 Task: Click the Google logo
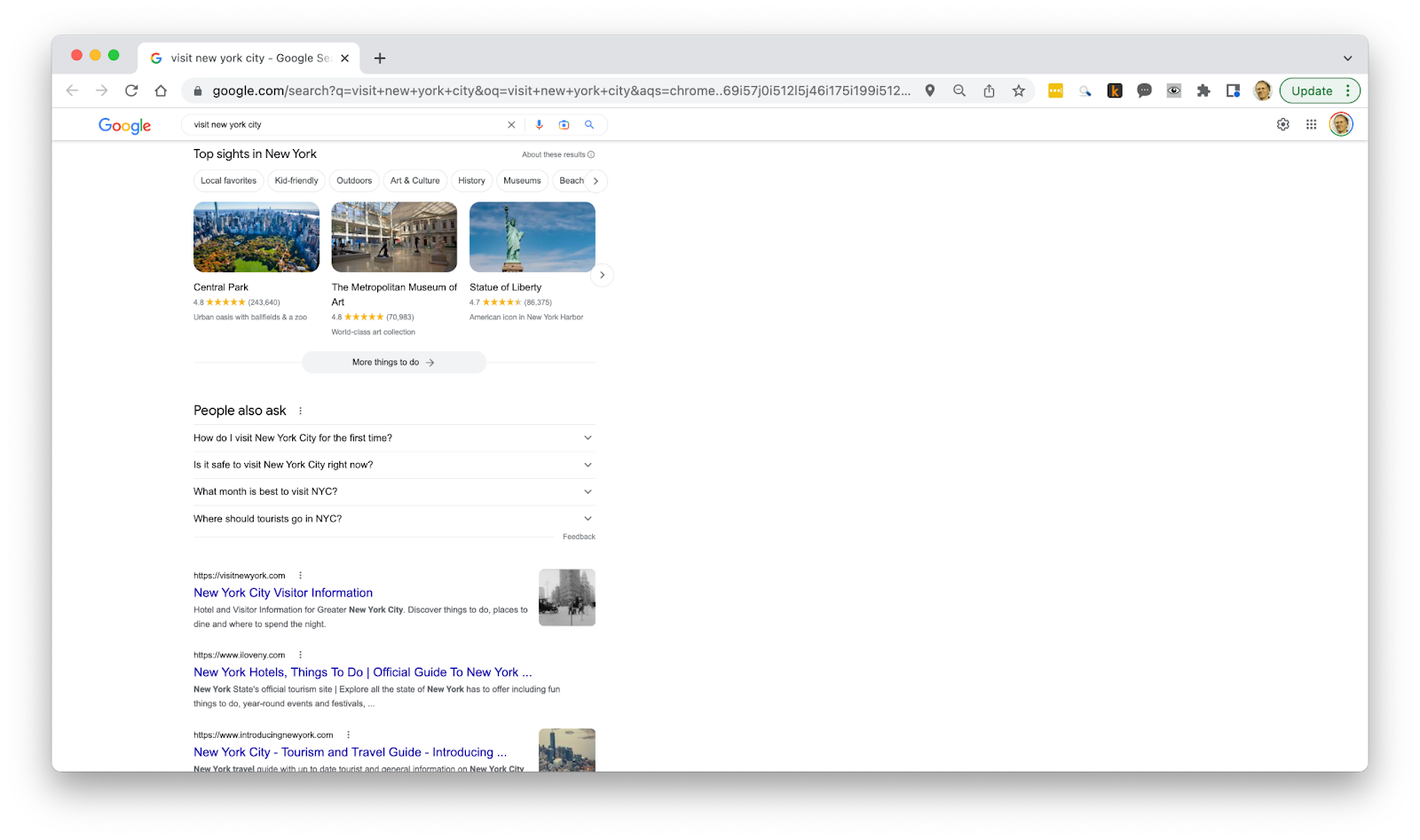tap(124, 126)
